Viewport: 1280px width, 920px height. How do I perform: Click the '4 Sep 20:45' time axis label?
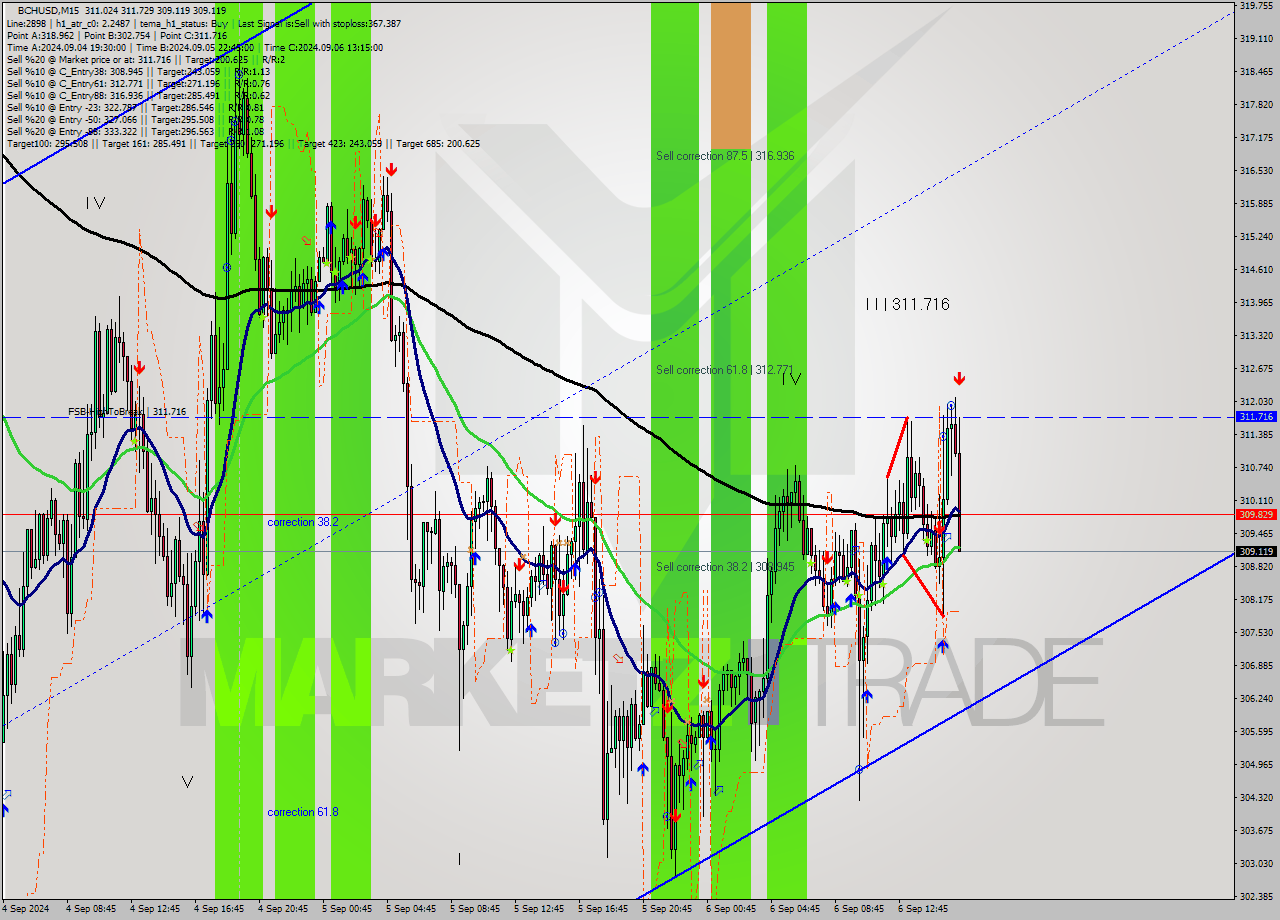(283, 909)
